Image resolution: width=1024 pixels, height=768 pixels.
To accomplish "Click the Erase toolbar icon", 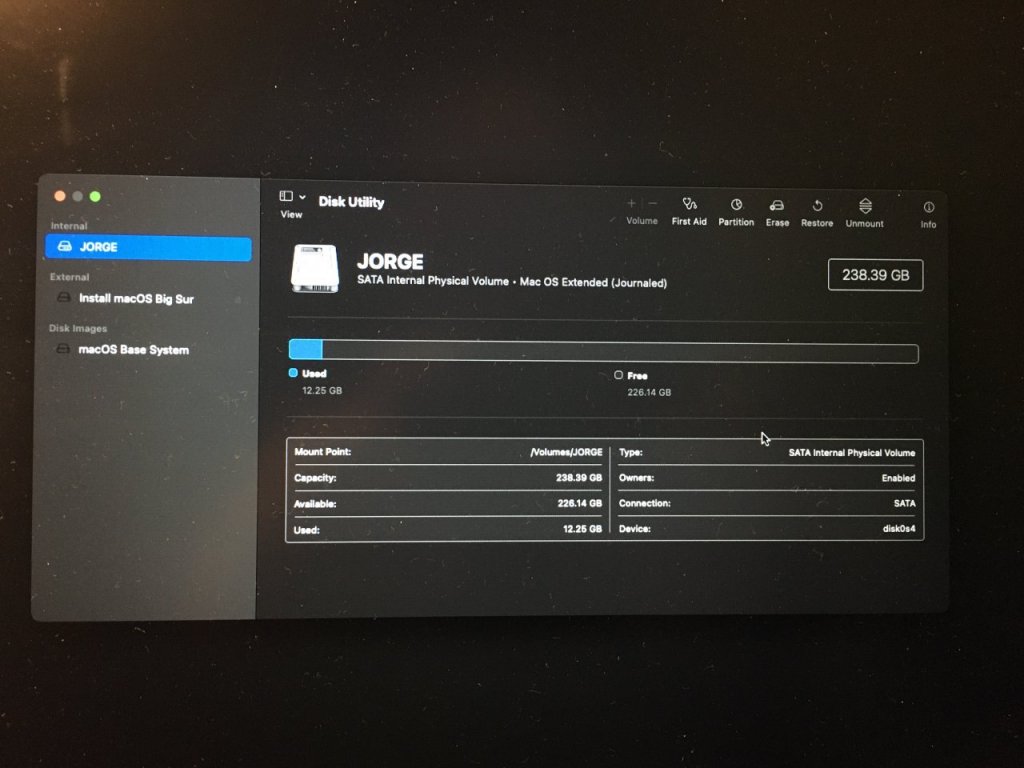I will 777,205.
